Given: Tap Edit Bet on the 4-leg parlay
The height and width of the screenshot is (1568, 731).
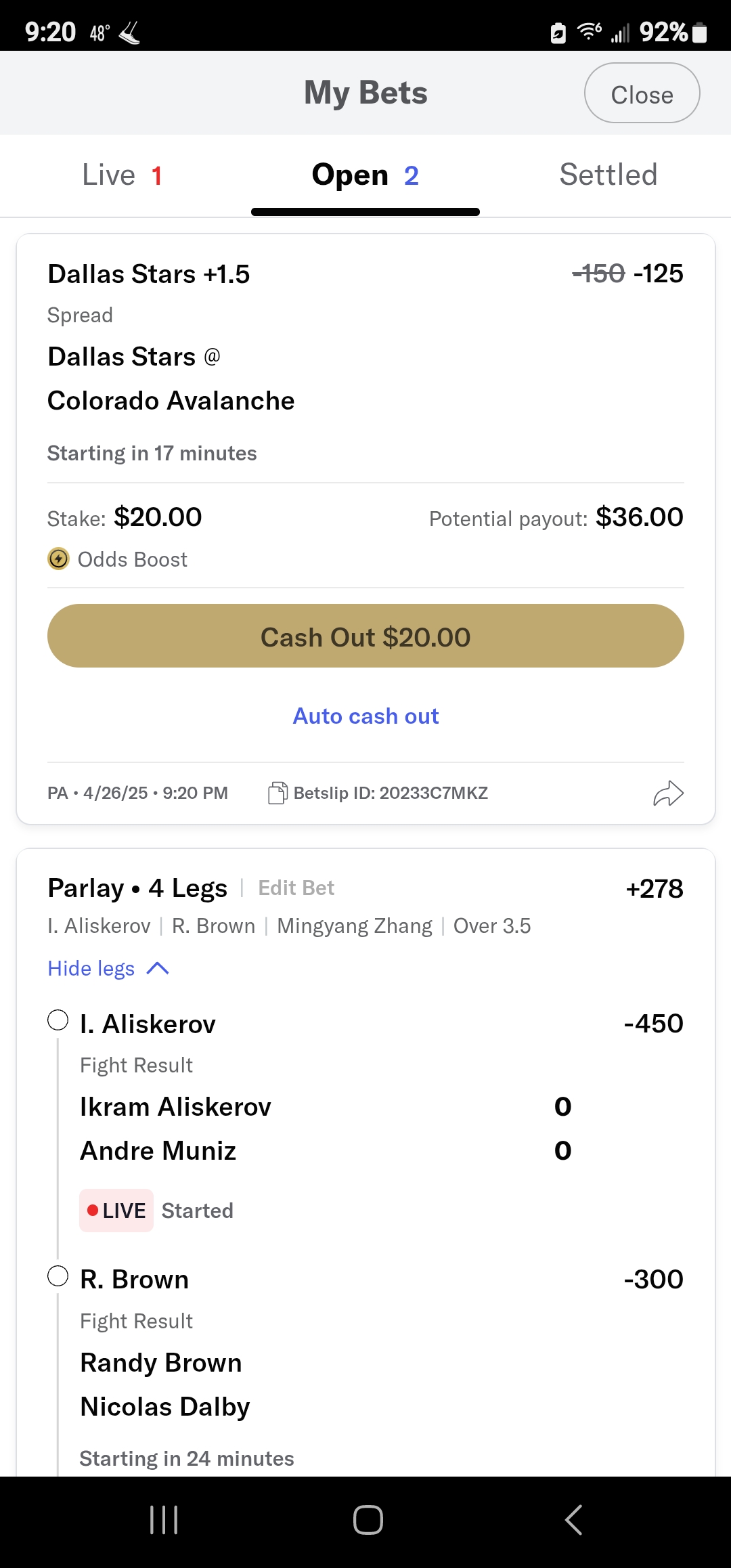Looking at the screenshot, I should [296, 888].
